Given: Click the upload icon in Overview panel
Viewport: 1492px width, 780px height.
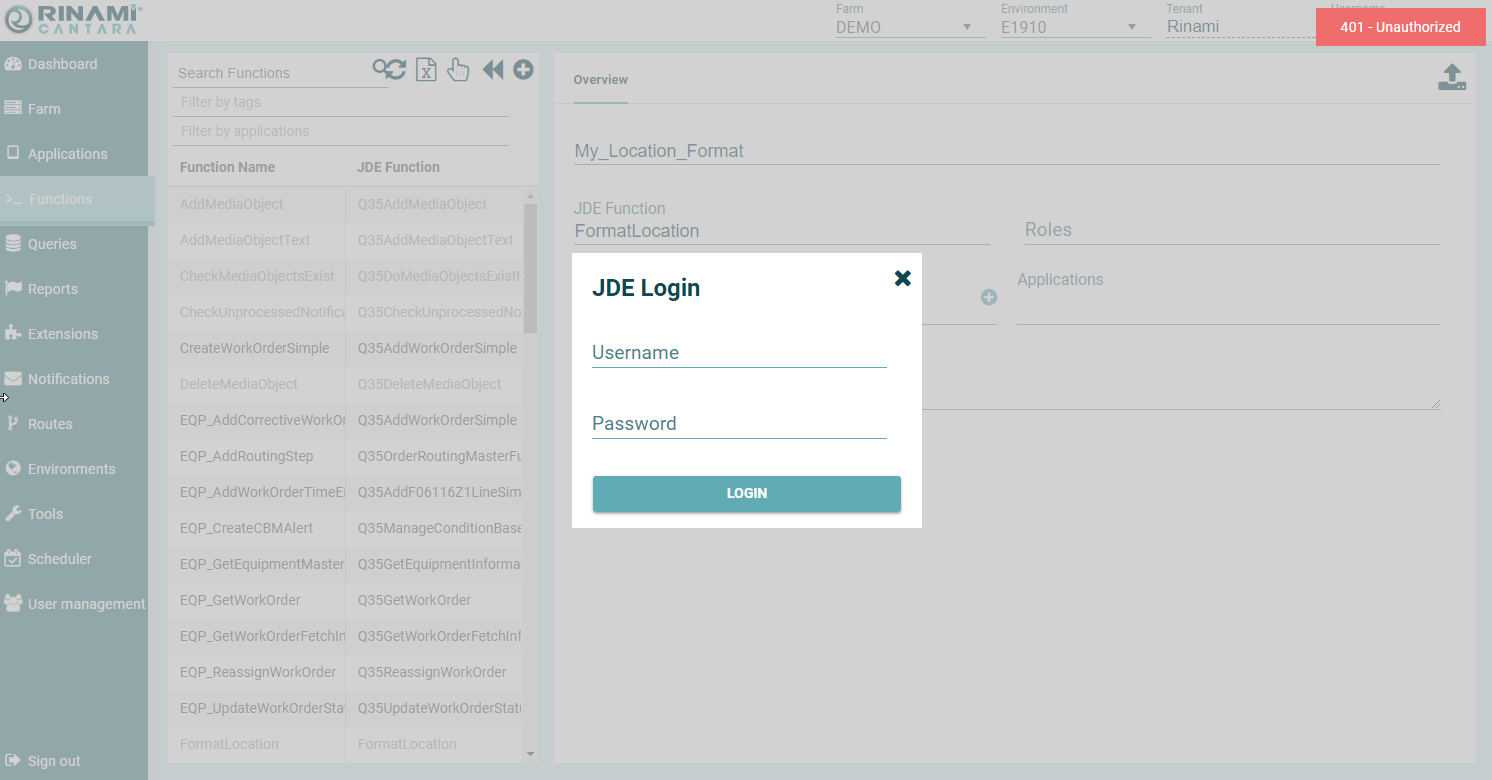Looking at the screenshot, I should tap(1452, 77).
